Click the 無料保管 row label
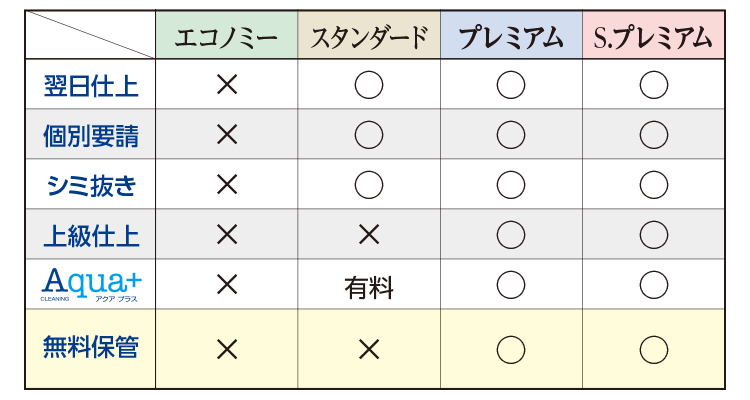This screenshot has height=400, width=750. [x=91, y=347]
